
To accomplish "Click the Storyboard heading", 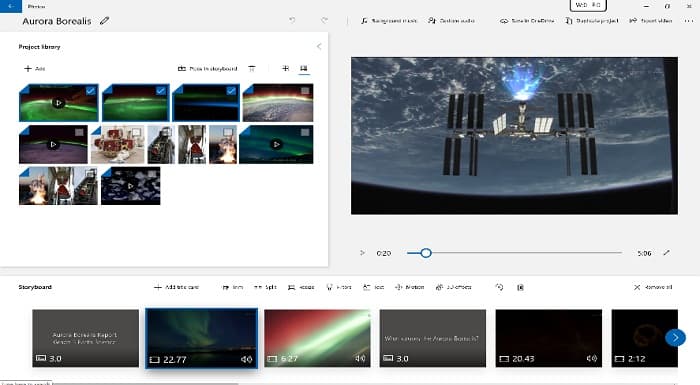I will pos(35,287).
